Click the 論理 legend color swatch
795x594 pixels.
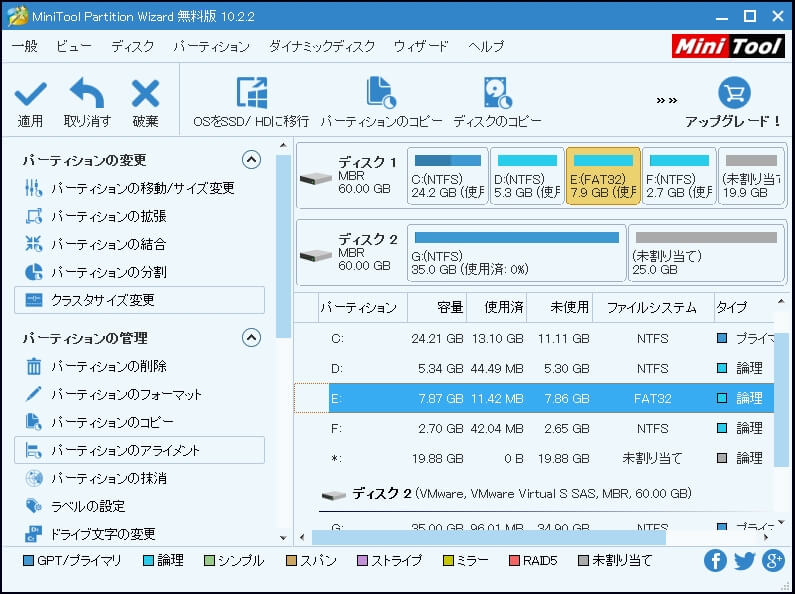tap(149, 561)
